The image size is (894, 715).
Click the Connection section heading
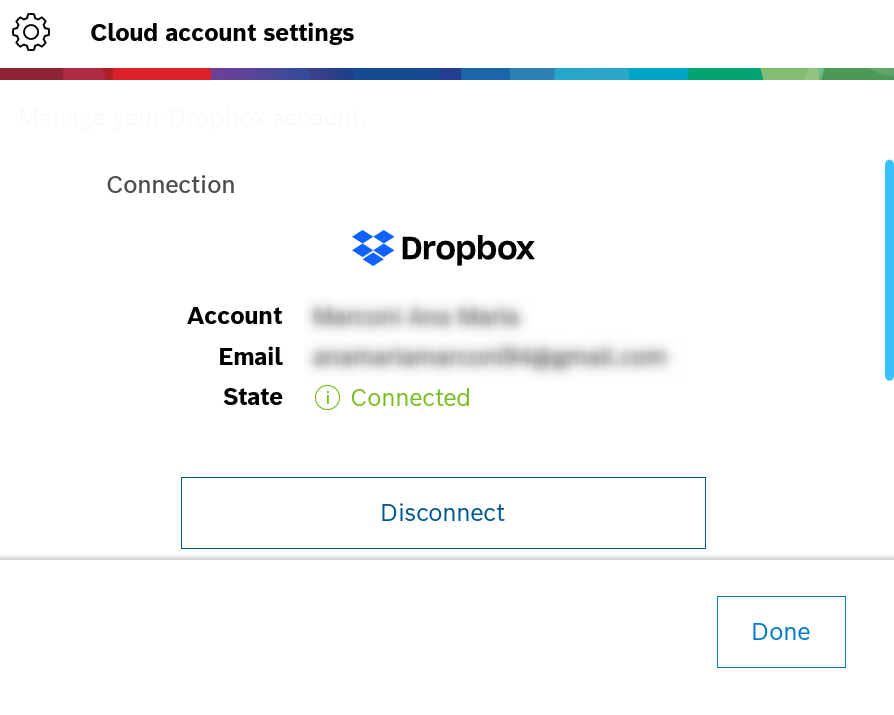pyautogui.click(x=170, y=185)
